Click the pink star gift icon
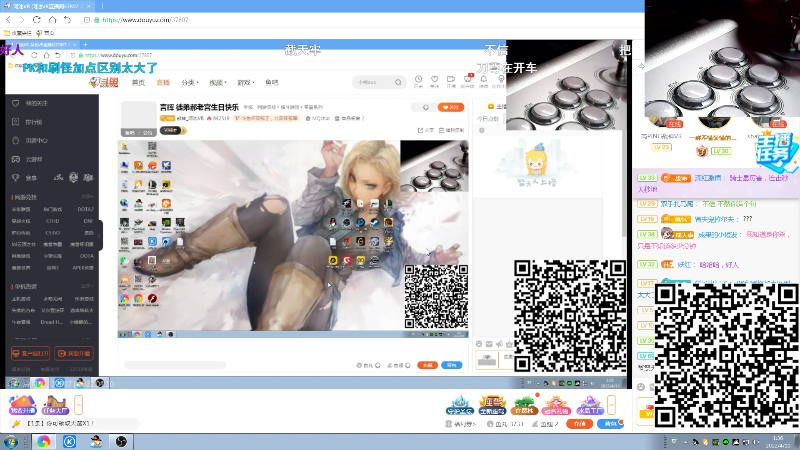 point(556,405)
